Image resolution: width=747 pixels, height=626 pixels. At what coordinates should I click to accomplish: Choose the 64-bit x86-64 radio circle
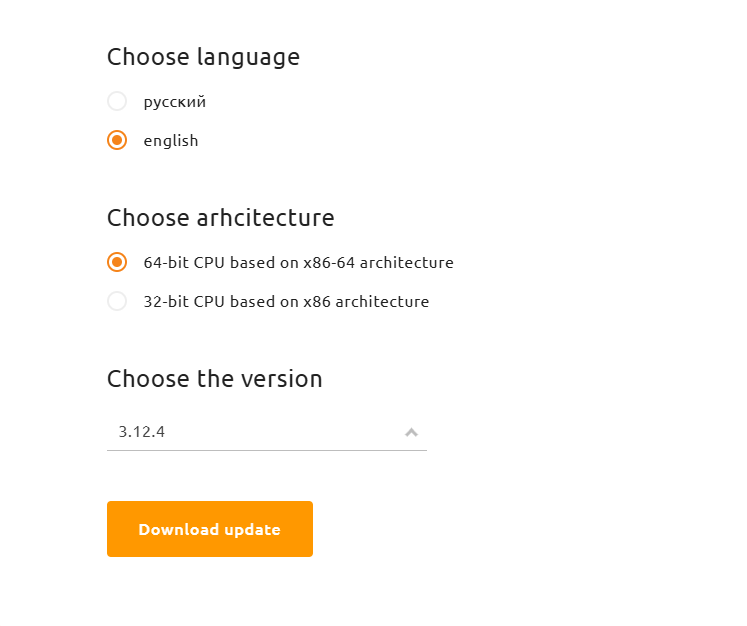117,262
